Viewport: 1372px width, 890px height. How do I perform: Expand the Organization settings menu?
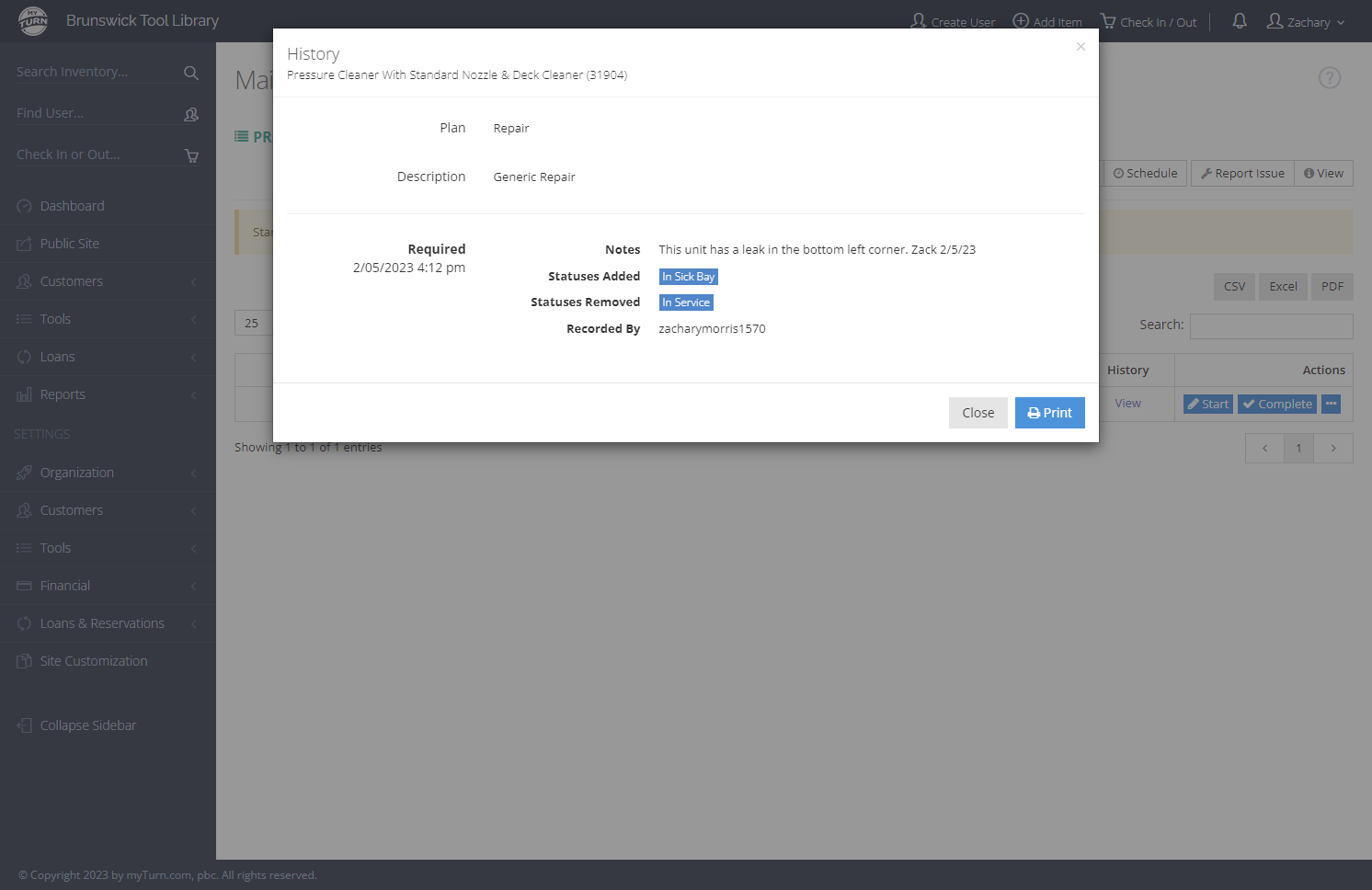coord(108,473)
